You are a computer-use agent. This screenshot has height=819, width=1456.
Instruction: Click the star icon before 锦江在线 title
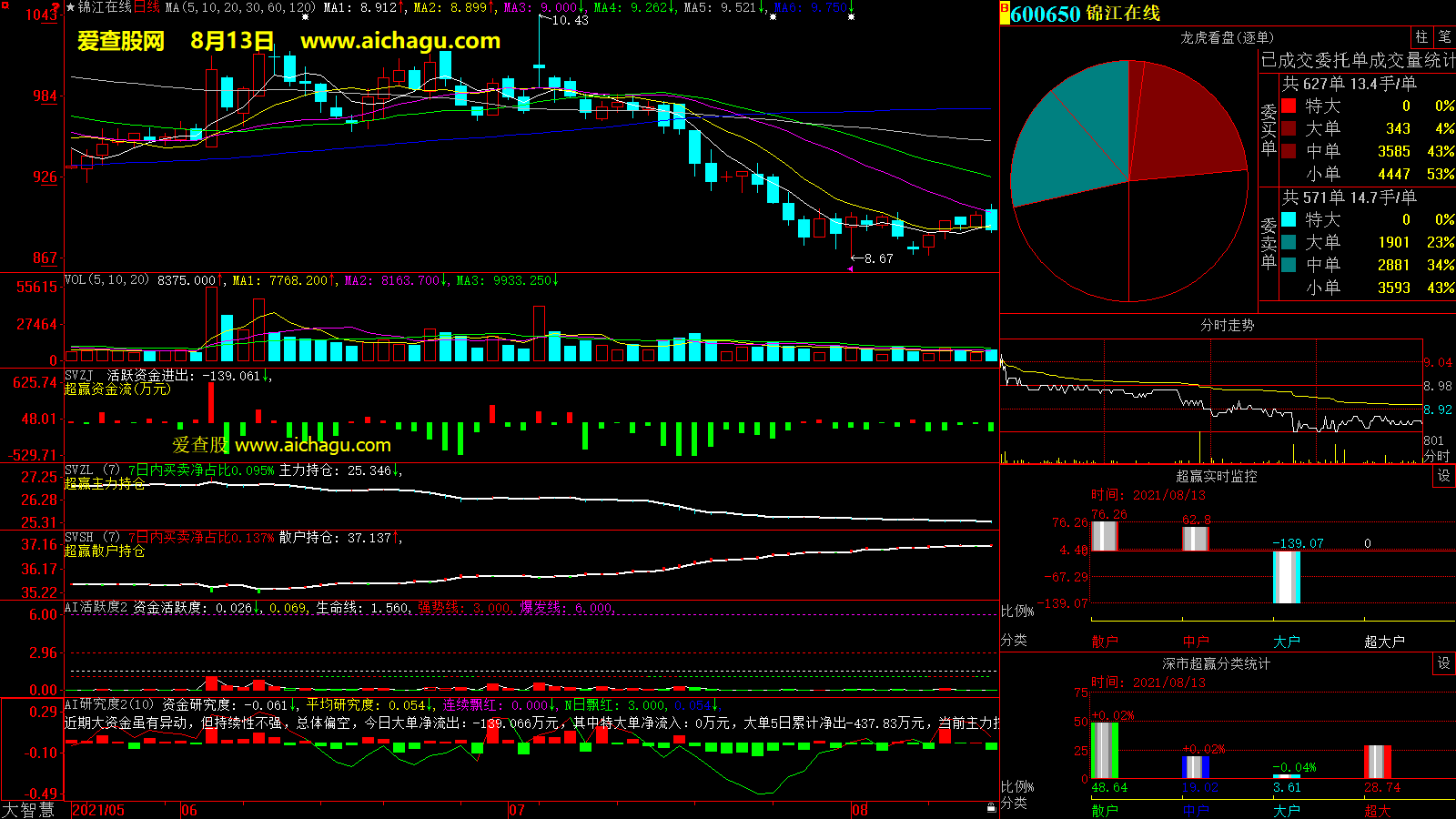click(x=71, y=7)
